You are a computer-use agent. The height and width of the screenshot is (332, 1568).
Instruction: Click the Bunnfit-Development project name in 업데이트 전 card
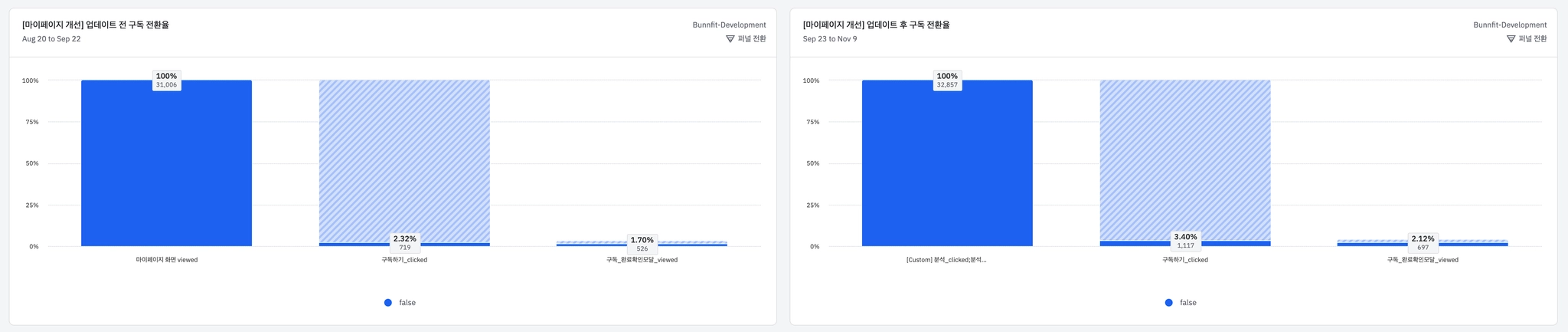pyautogui.click(x=729, y=25)
